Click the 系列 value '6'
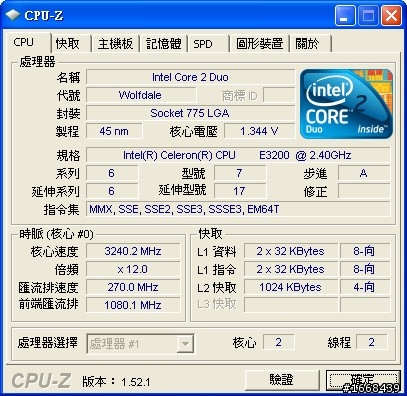This screenshot has height=396, width=407. 112,173
